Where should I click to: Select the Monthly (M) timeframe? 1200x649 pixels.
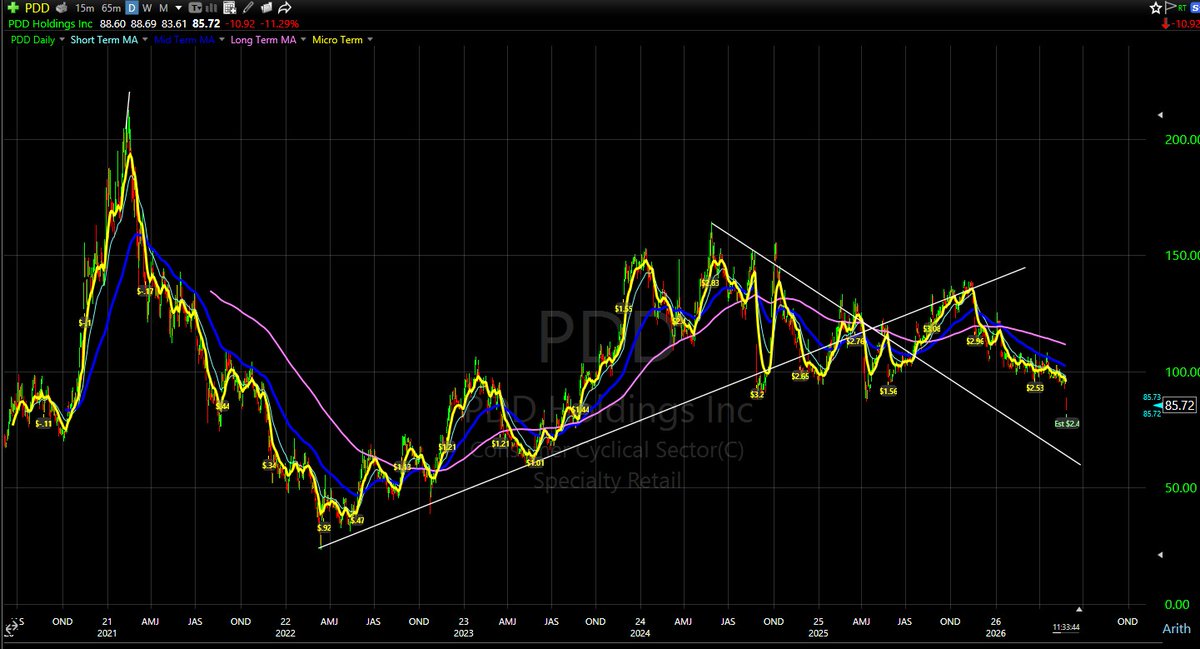[x=163, y=8]
